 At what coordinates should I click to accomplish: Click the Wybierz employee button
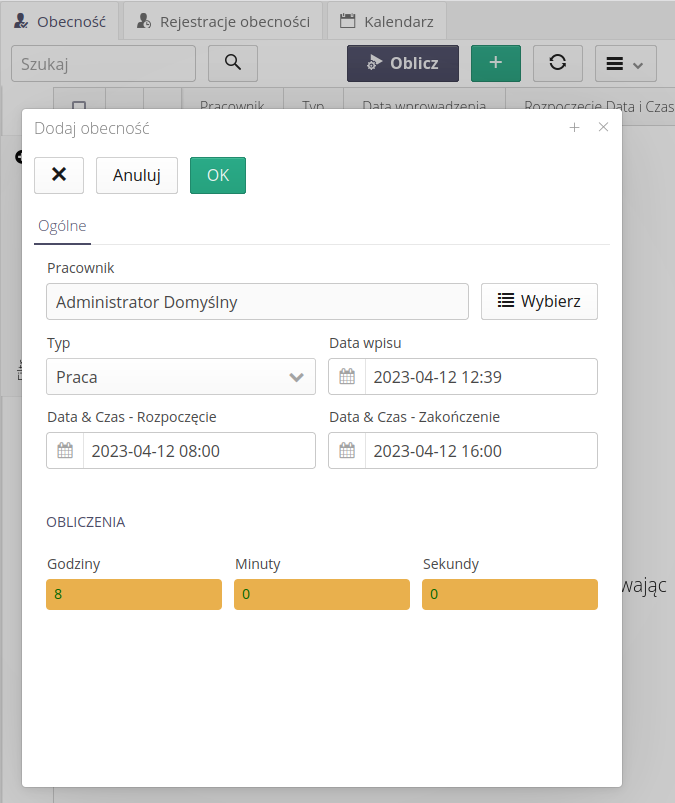coord(539,301)
